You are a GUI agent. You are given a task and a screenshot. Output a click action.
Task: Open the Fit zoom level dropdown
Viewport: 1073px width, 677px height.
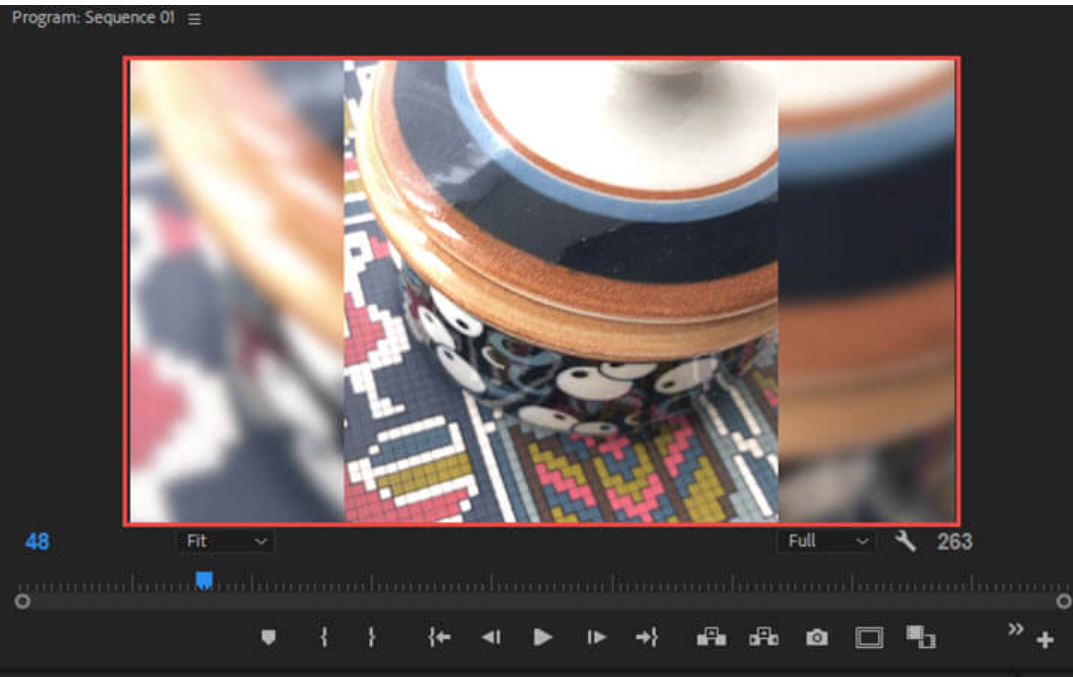[x=225, y=541]
